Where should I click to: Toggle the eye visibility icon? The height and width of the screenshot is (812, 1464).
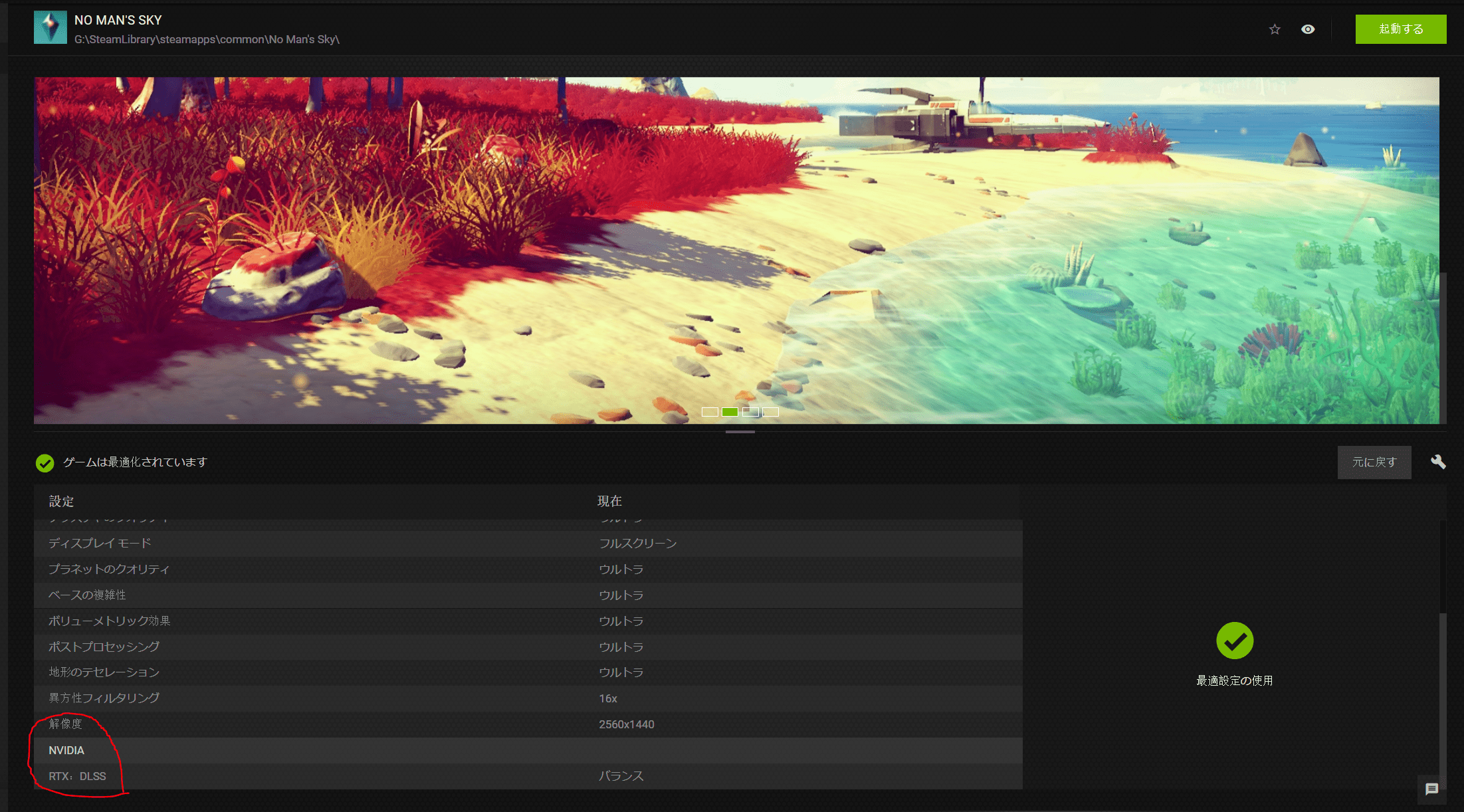click(x=1308, y=29)
